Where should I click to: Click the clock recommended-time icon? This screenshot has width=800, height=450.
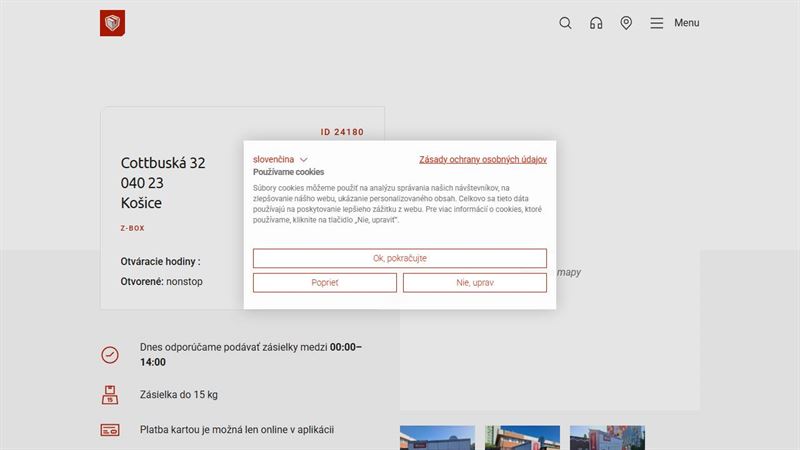[x=110, y=355]
